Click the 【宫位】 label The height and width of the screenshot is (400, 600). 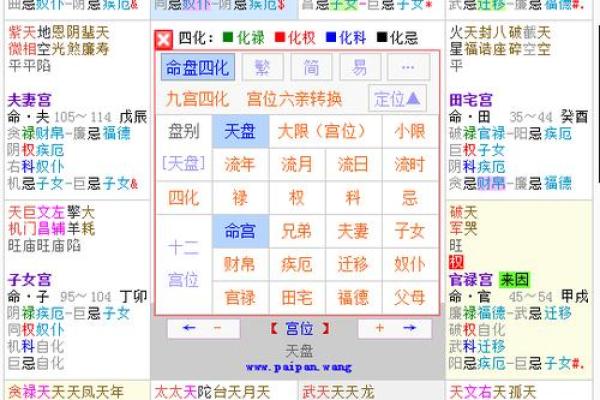(x=300, y=329)
